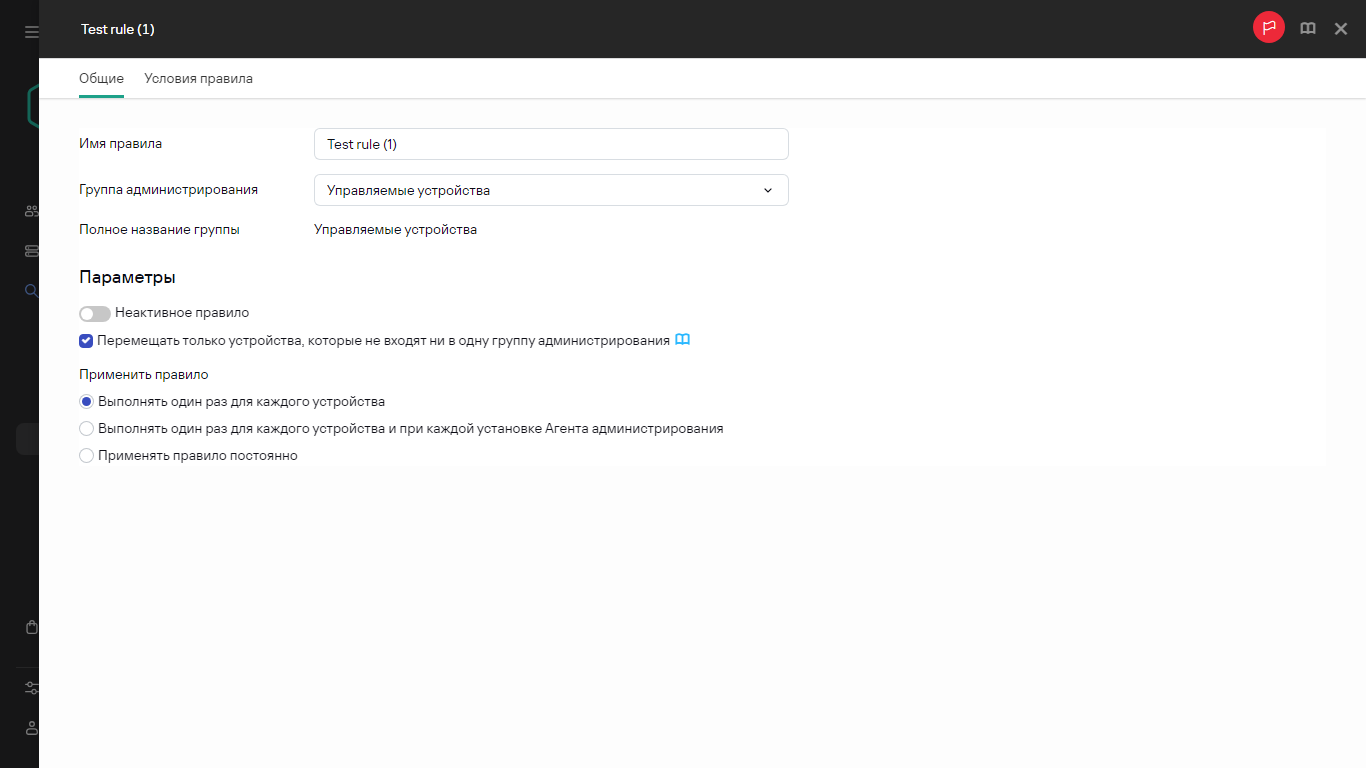Viewport: 1366px width, 768px height.
Task: Select the Общие tab
Action: coord(101,79)
